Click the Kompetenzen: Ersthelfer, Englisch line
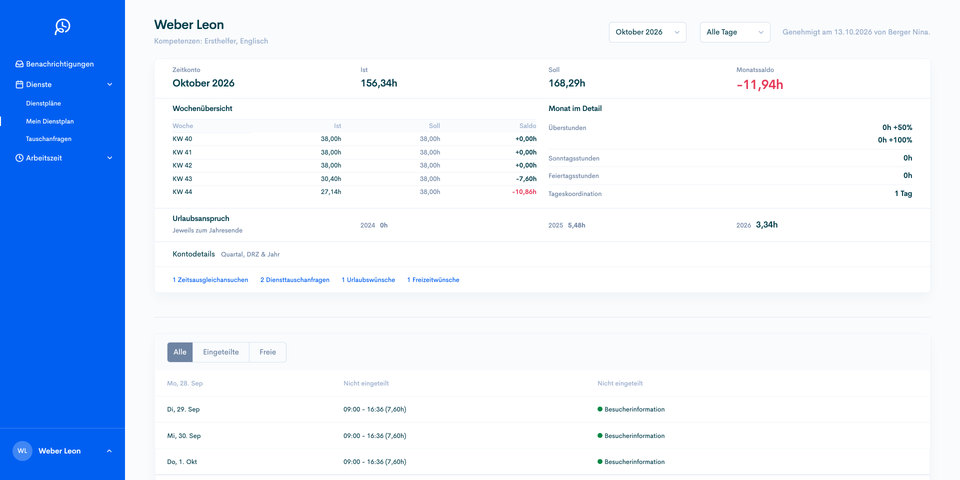The image size is (960, 480). click(211, 41)
